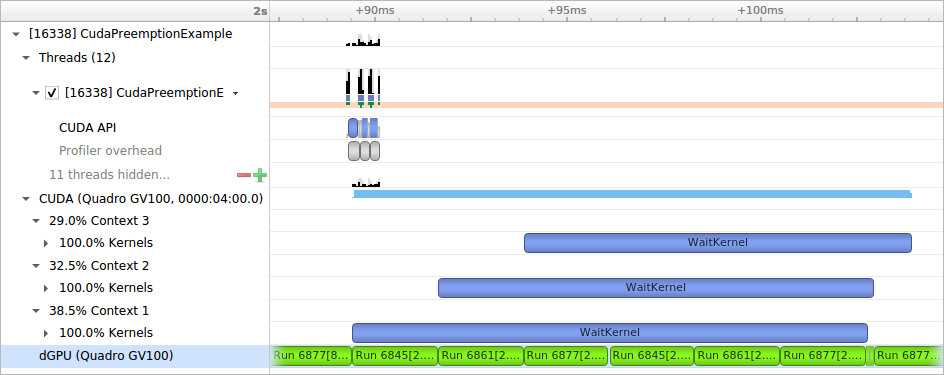Click the red minus hide-threads icon
944x375 pixels.
pos(244,175)
